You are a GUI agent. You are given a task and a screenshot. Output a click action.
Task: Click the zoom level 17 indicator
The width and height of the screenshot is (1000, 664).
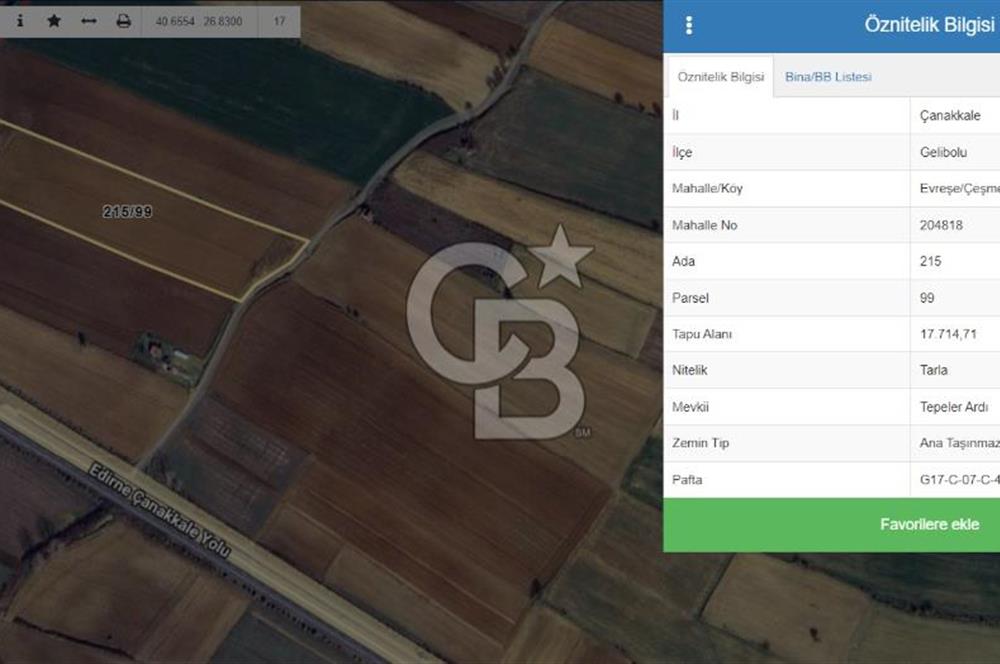pyautogui.click(x=279, y=21)
